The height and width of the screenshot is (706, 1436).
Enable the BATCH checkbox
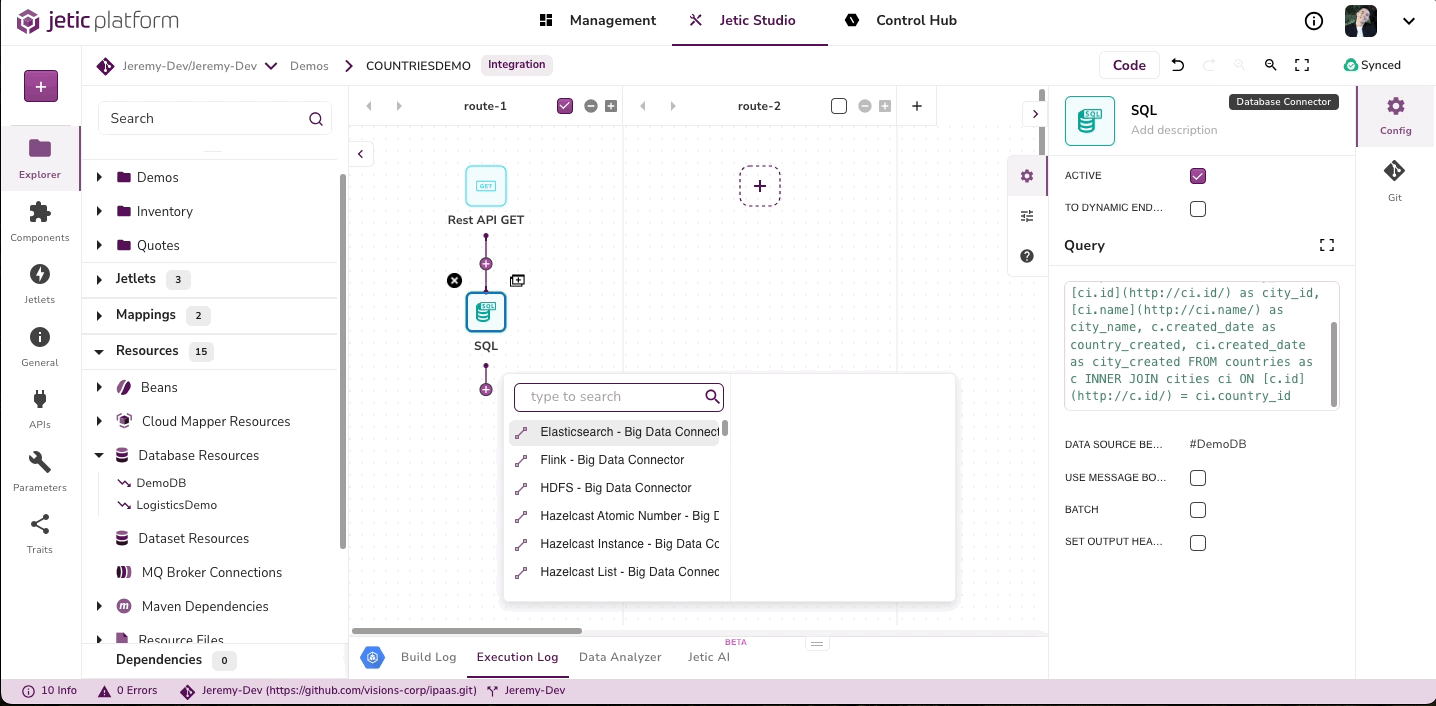click(x=1198, y=510)
